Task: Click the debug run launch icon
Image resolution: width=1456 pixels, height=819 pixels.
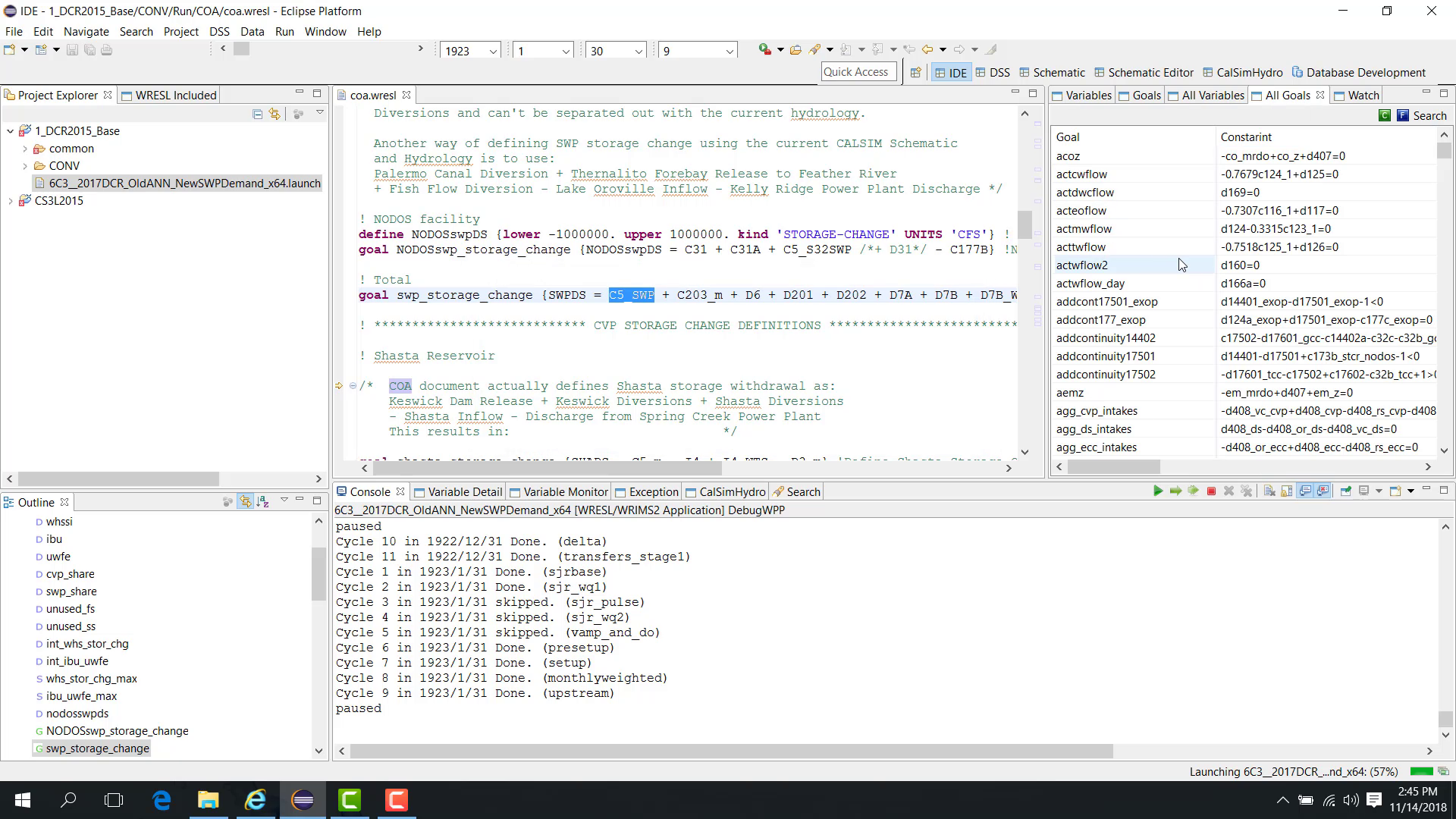Action: (765, 49)
